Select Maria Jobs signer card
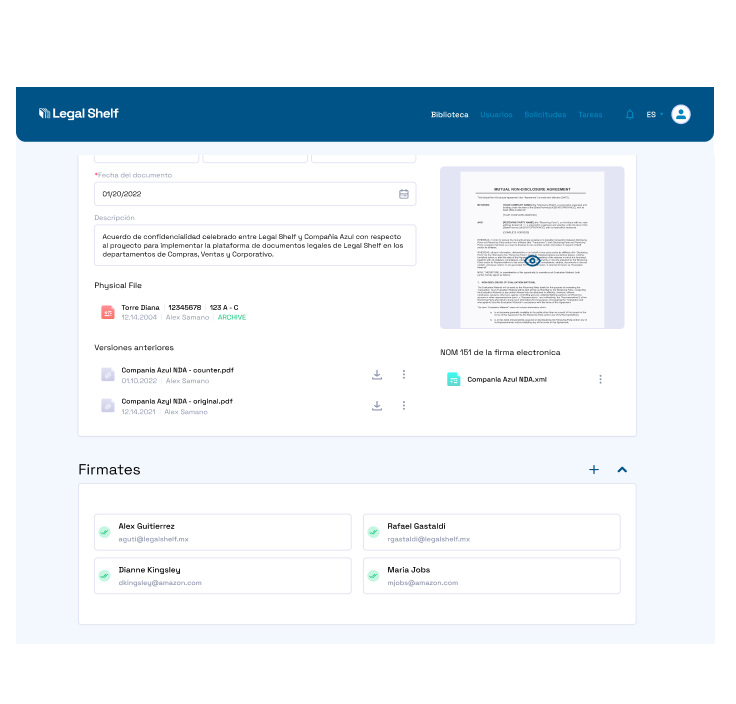736x704 pixels. 491,575
